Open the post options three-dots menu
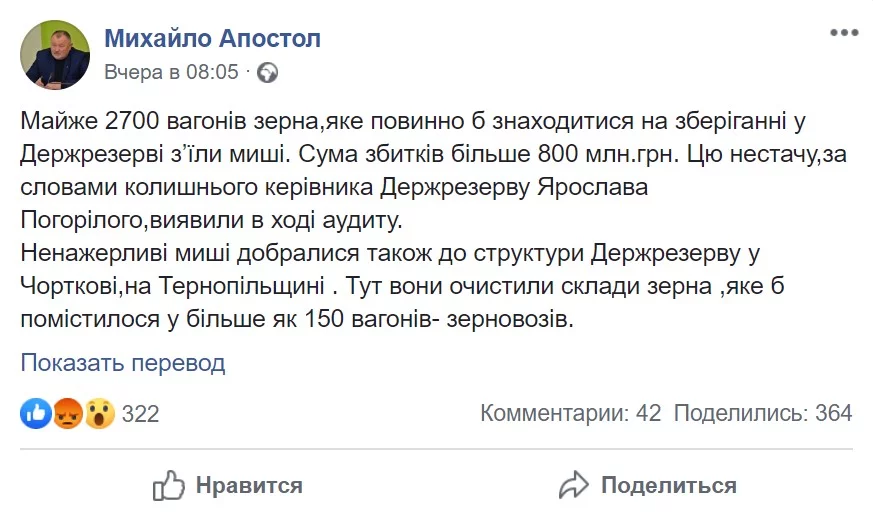873x520 pixels. point(844,34)
